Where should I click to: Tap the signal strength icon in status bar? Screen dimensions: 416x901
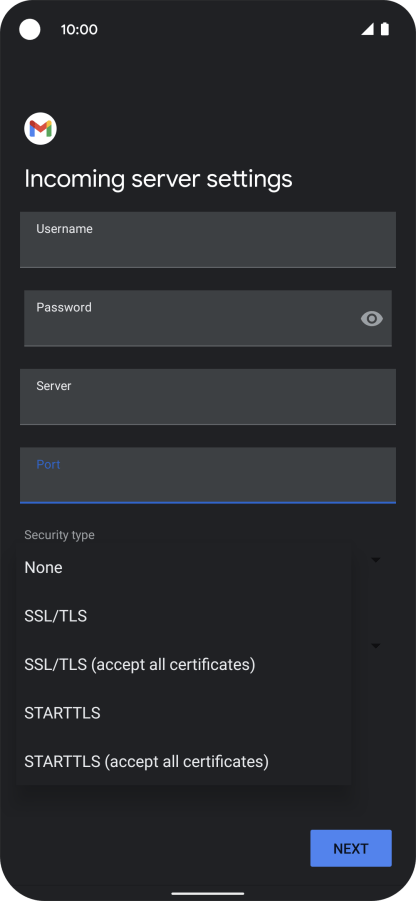pos(367,29)
